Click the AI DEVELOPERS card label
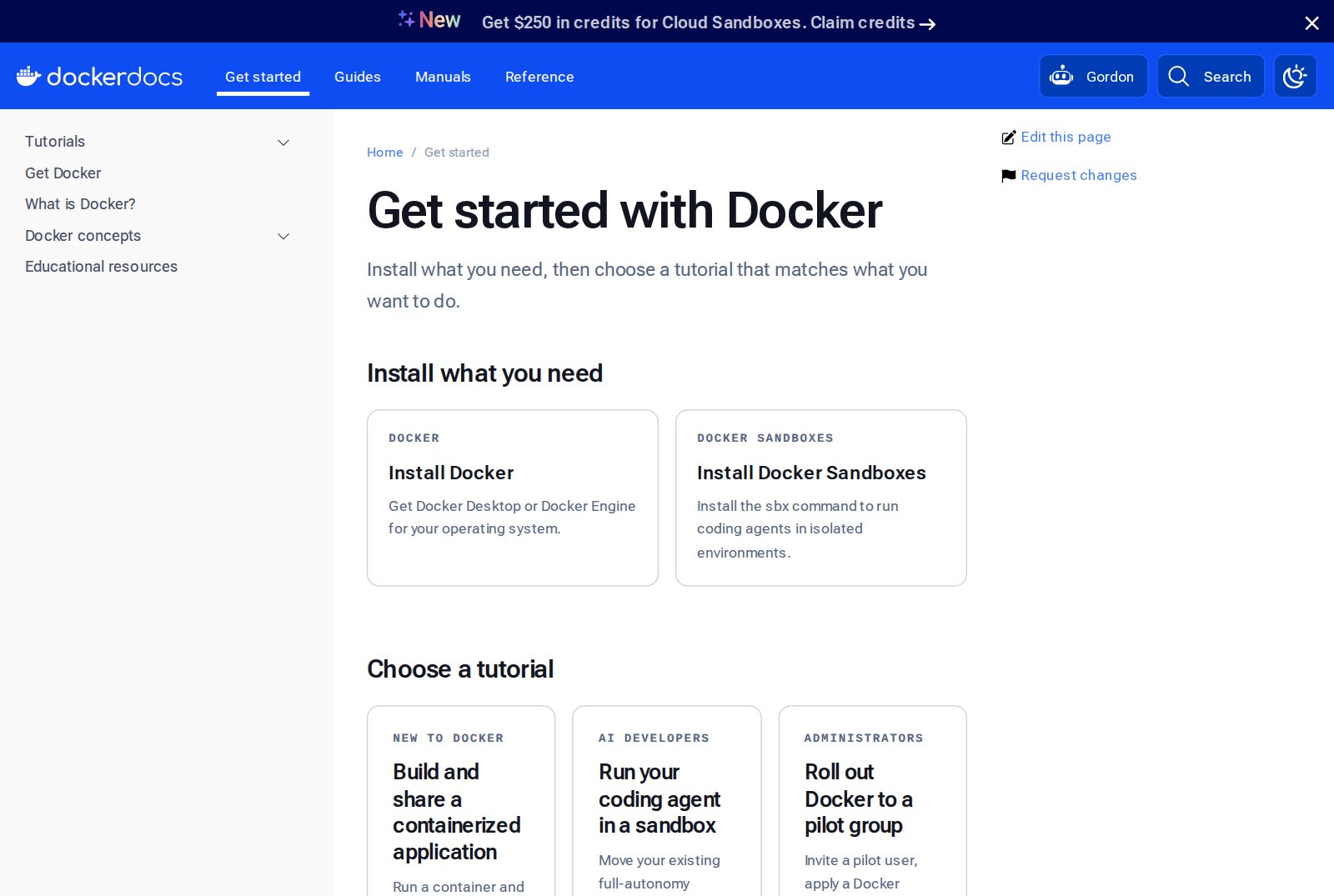This screenshot has height=896, width=1334. [654, 738]
